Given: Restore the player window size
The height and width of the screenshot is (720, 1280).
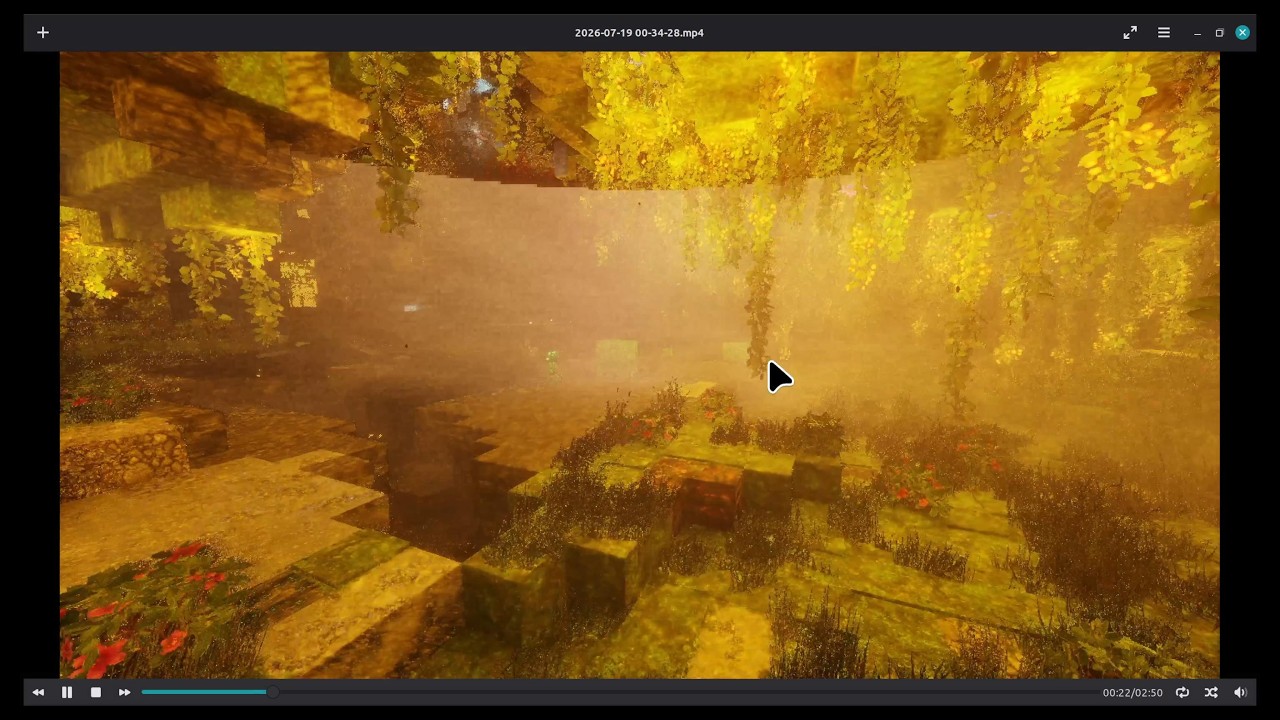Looking at the screenshot, I should pos(1219,33).
